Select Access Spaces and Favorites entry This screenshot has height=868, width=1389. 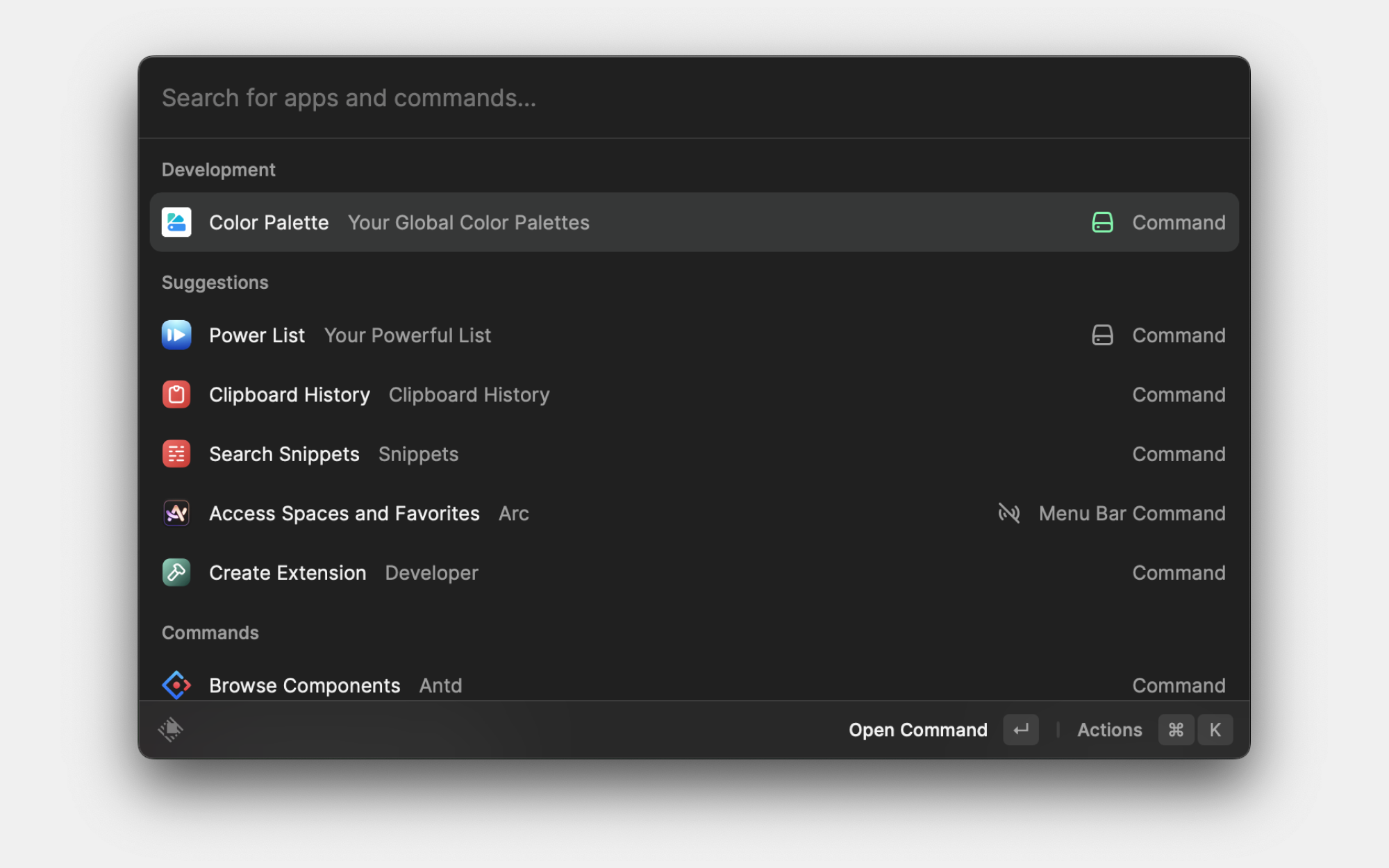click(x=694, y=513)
